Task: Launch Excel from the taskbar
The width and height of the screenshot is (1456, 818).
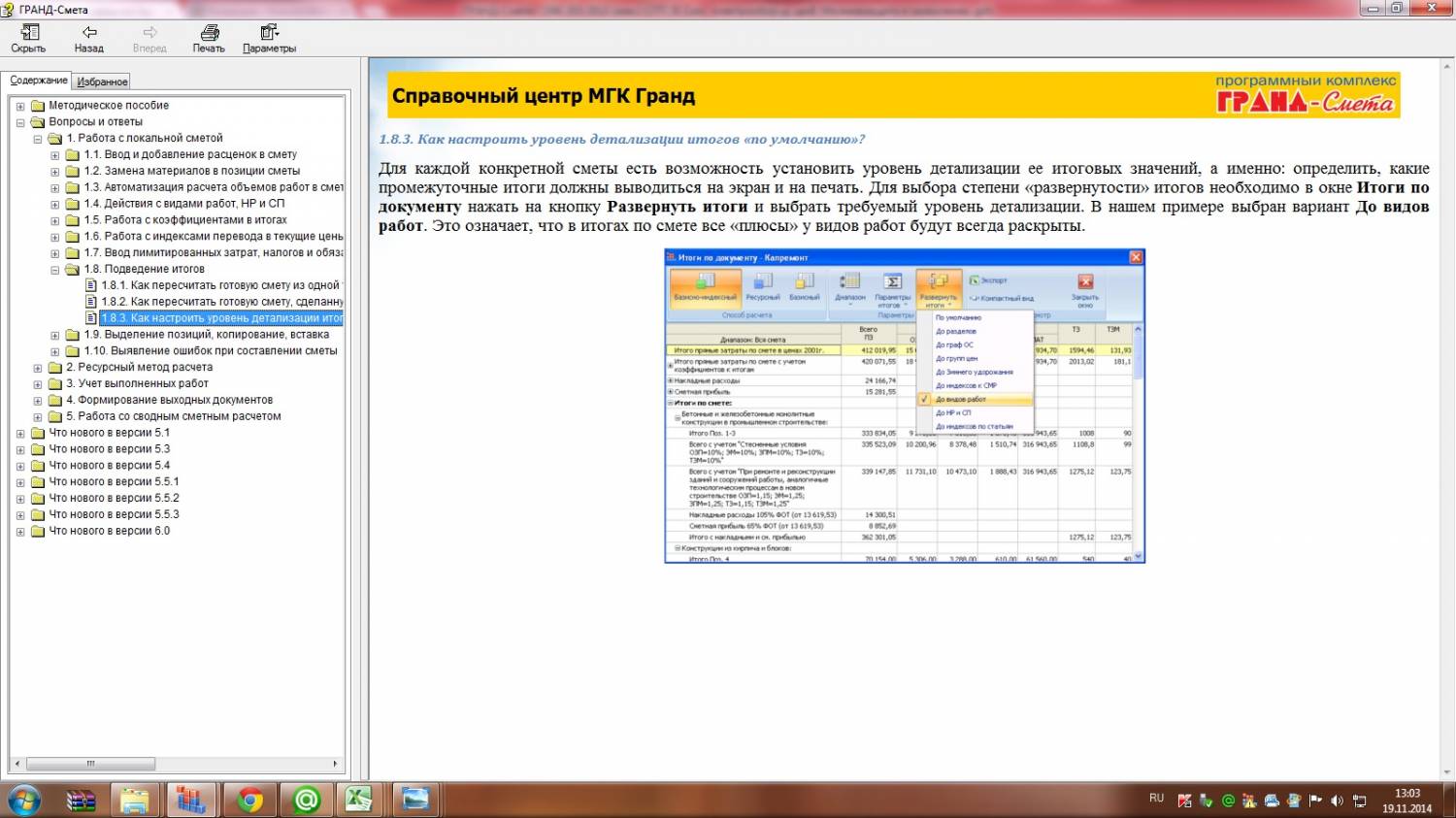Action: pyautogui.click(x=359, y=801)
